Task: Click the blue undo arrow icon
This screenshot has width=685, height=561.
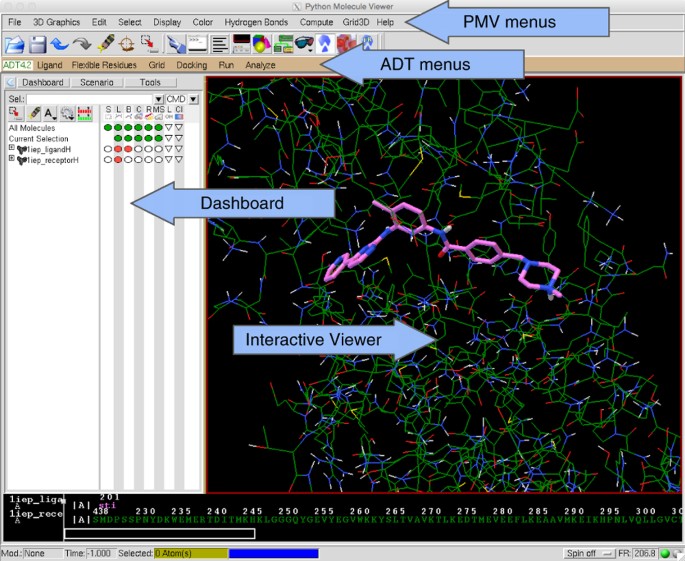Action: click(x=60, y=44)
